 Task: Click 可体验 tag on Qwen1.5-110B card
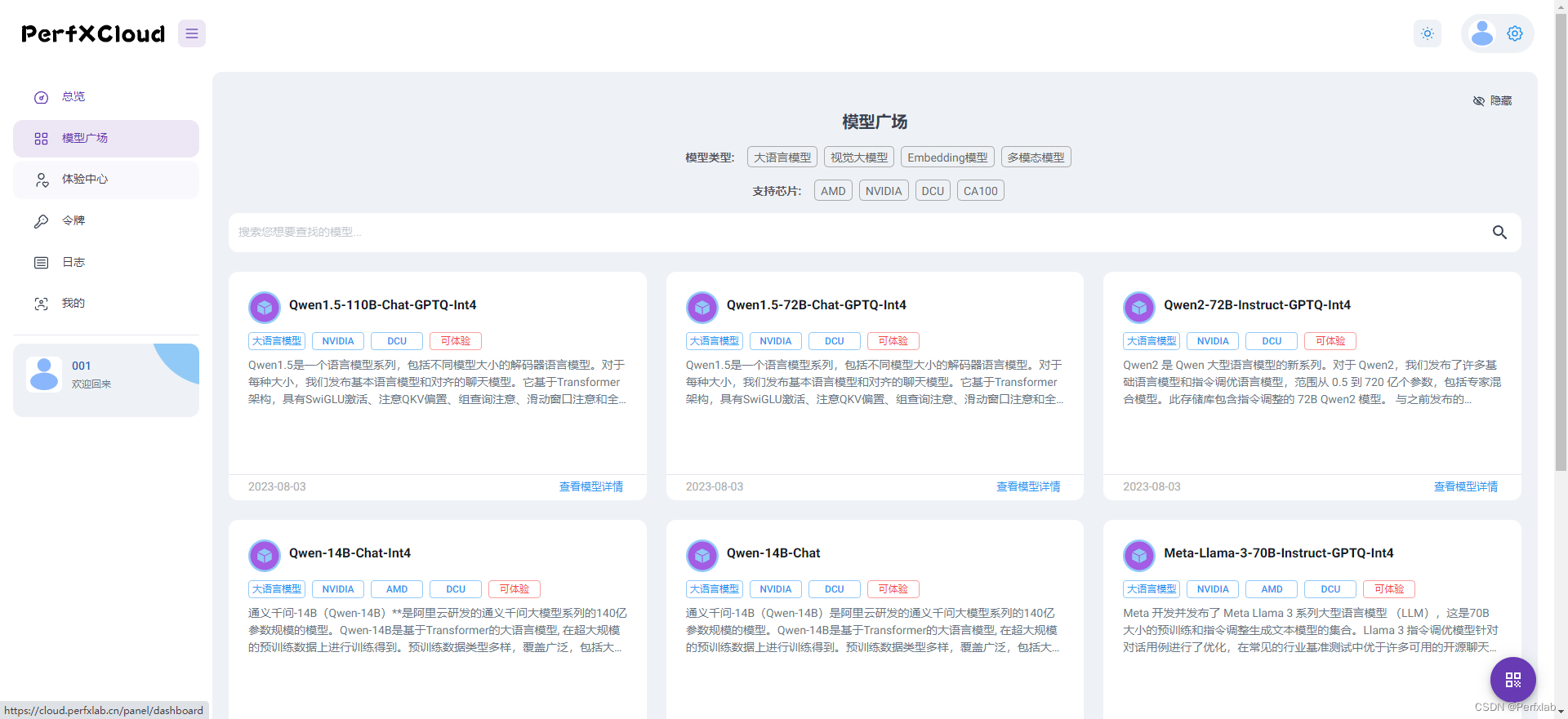tap(456, 341)
